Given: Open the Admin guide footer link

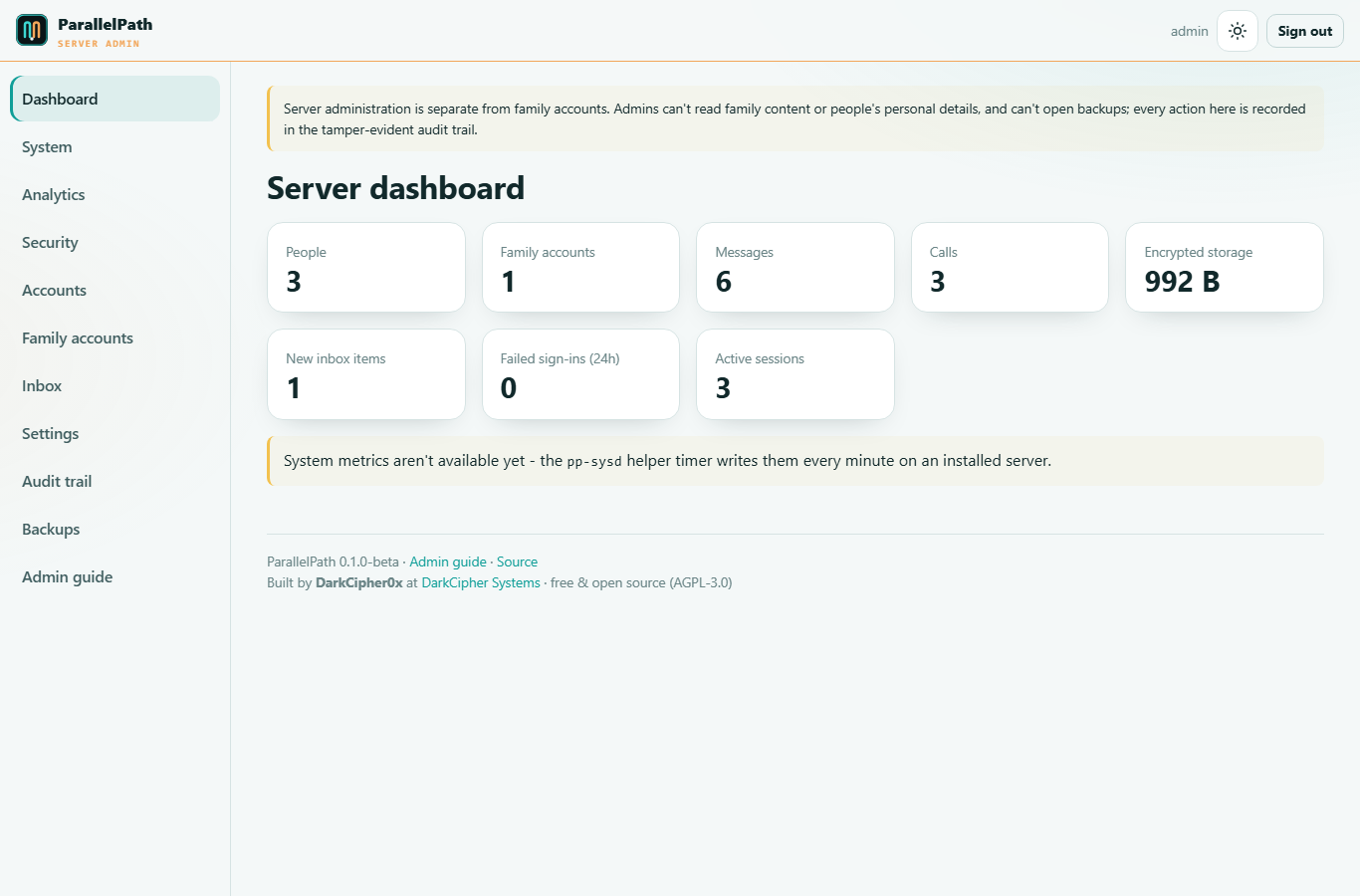Looking at the screenshot, I should [x=448, y=561].
